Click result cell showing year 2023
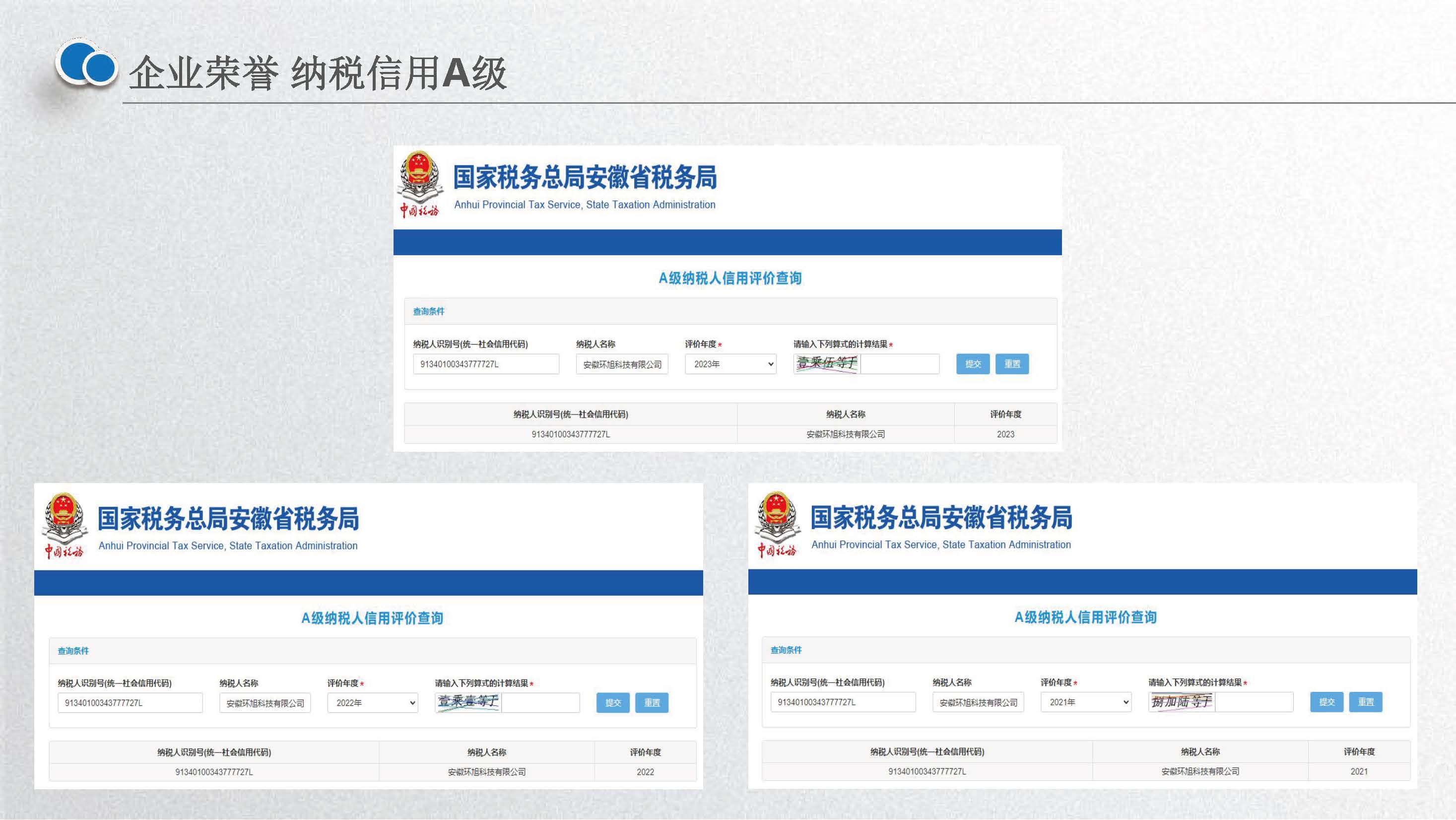Image resolution: width=1456 pixels, height=820 pixels. (x=1005, y=434)
